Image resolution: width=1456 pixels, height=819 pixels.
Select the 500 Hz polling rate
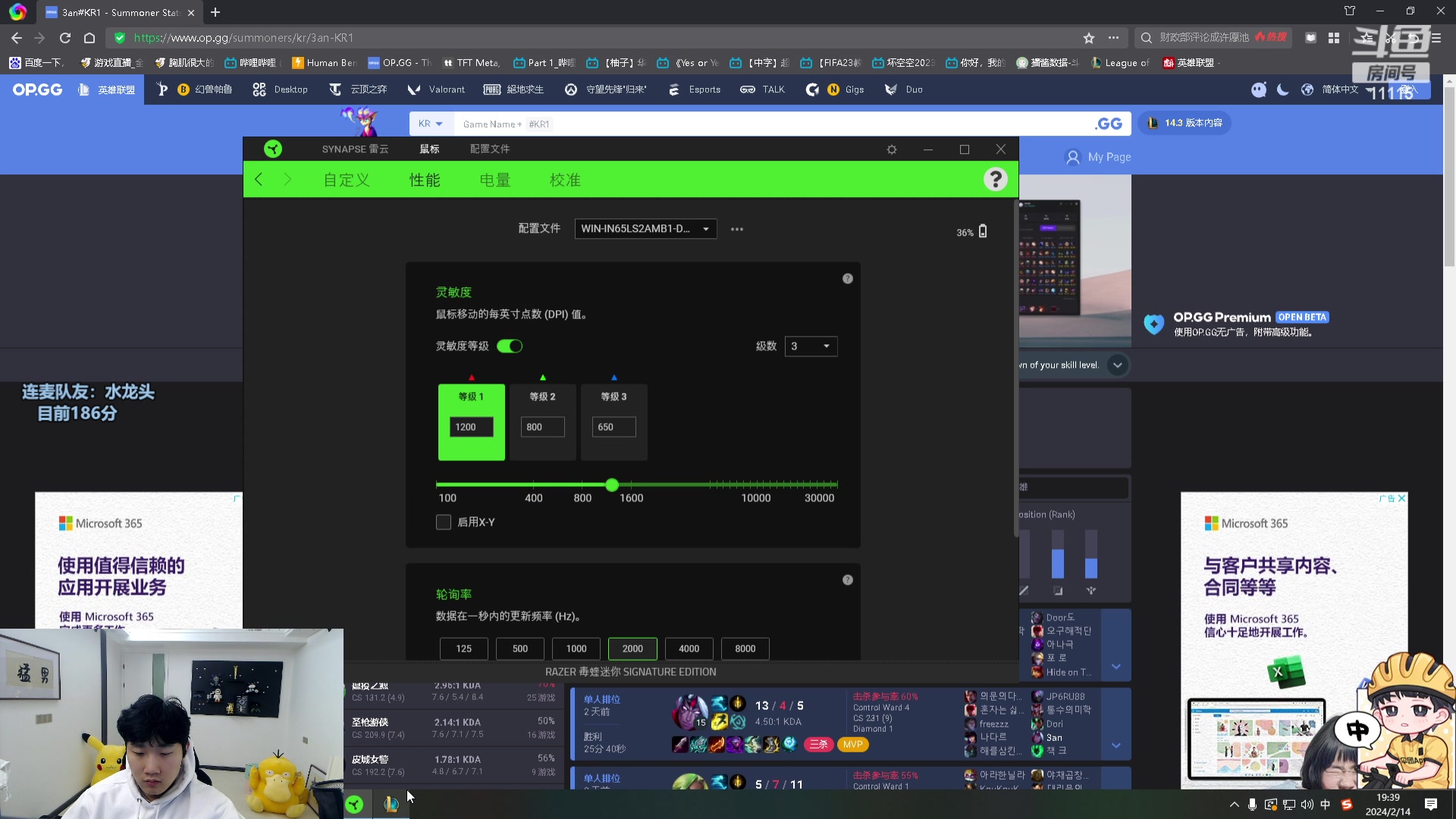click(x=520, y=648)
